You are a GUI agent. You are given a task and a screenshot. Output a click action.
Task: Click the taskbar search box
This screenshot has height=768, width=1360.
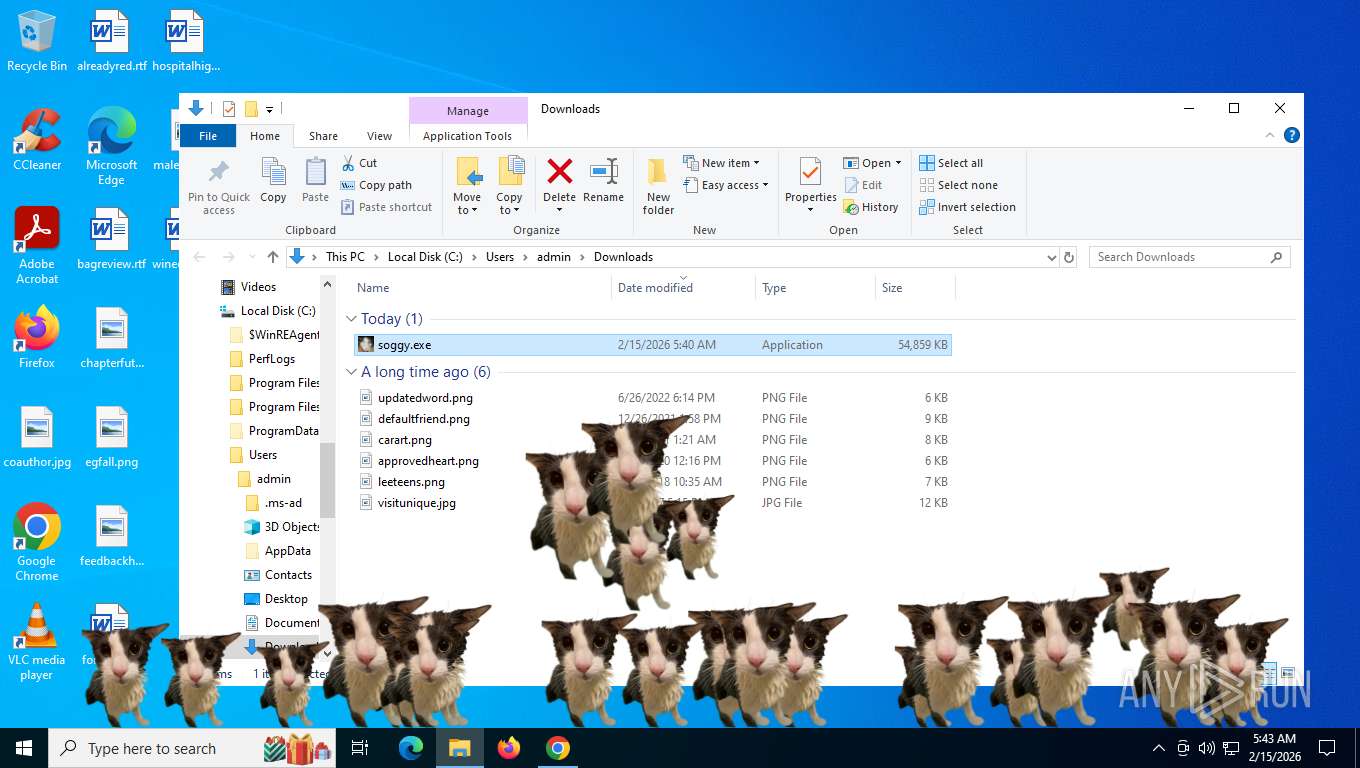pyautogui.click(x=193, y=748)
